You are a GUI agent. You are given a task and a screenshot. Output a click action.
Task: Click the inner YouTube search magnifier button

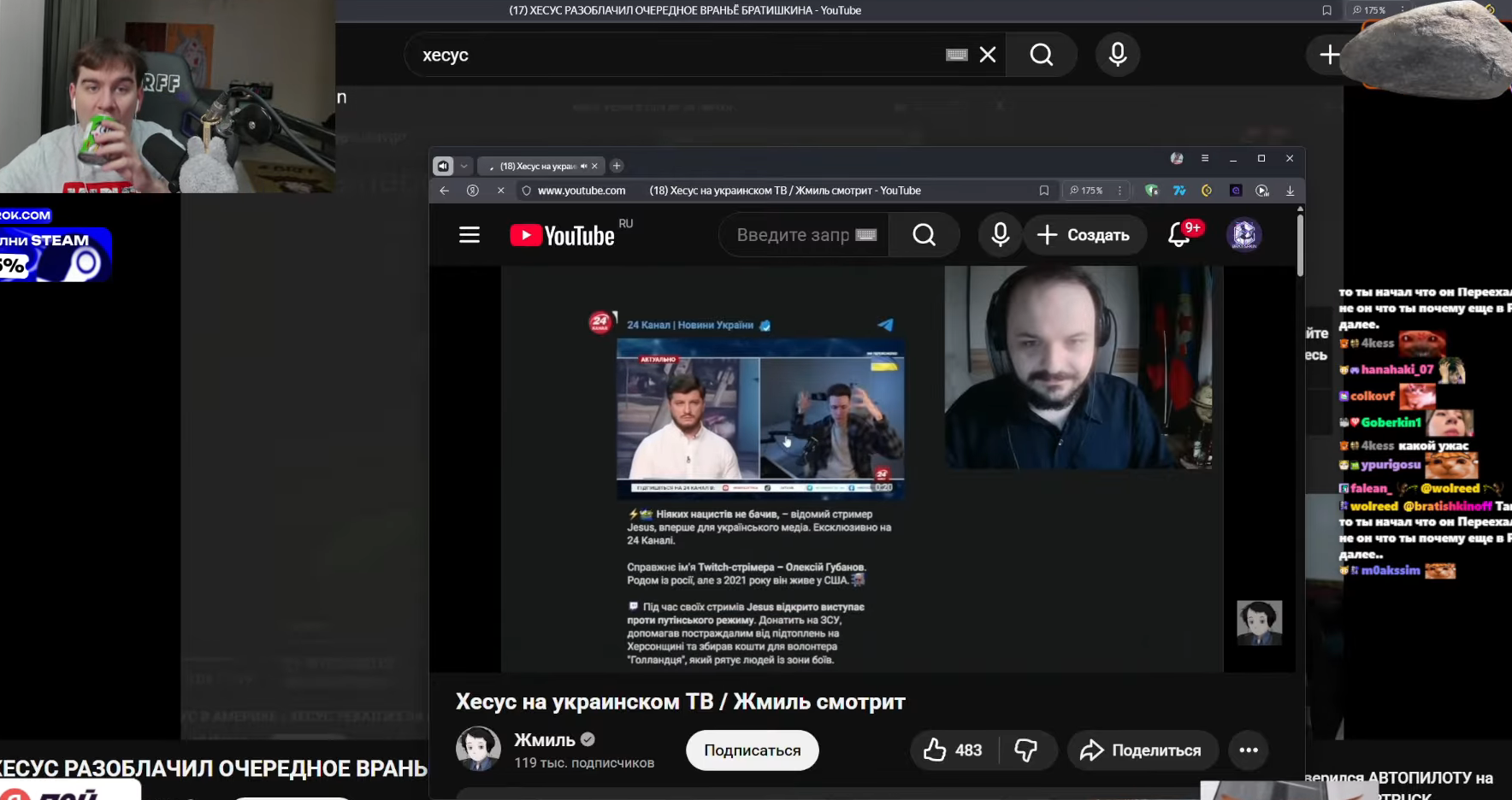pyautogui.click(x=924, y=235)
